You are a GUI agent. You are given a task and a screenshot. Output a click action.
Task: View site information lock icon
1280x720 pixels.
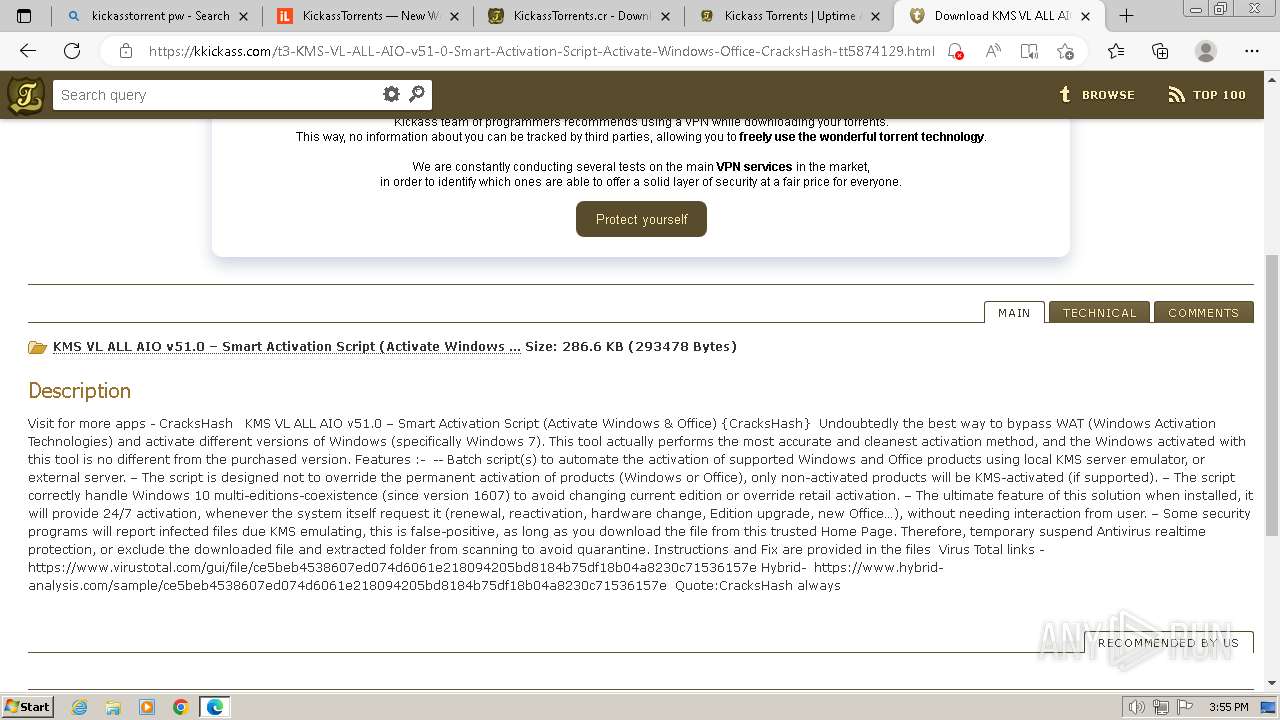pos(125,51)
